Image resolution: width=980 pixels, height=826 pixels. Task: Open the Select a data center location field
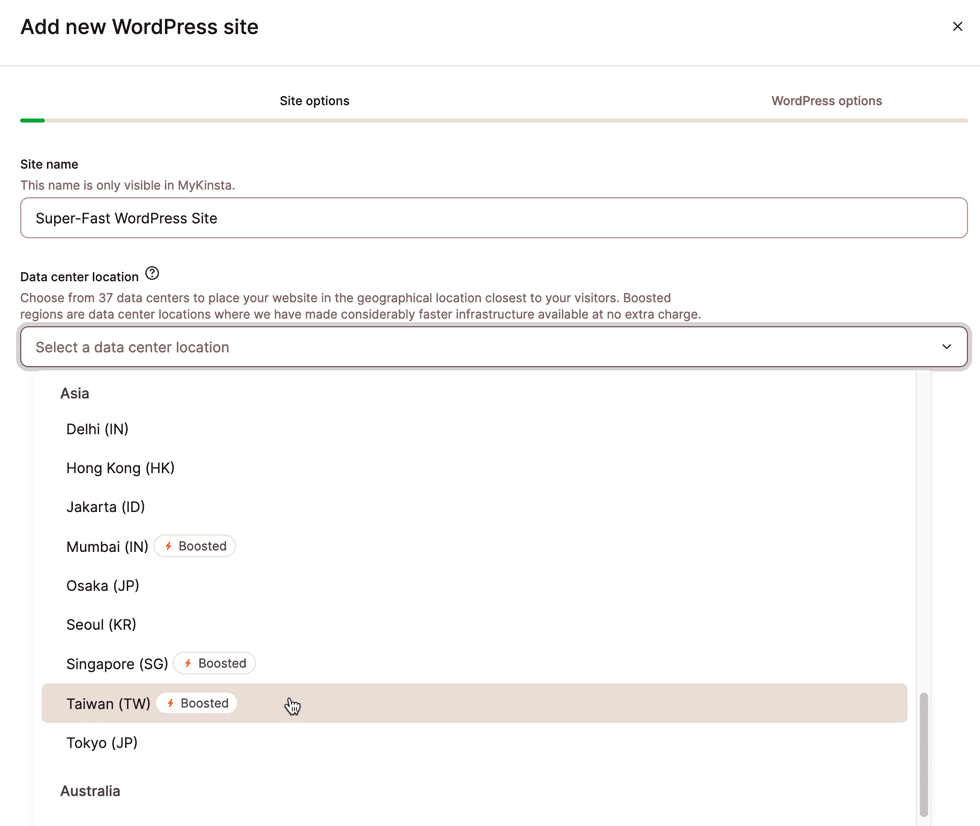click(x=480, y=347)
